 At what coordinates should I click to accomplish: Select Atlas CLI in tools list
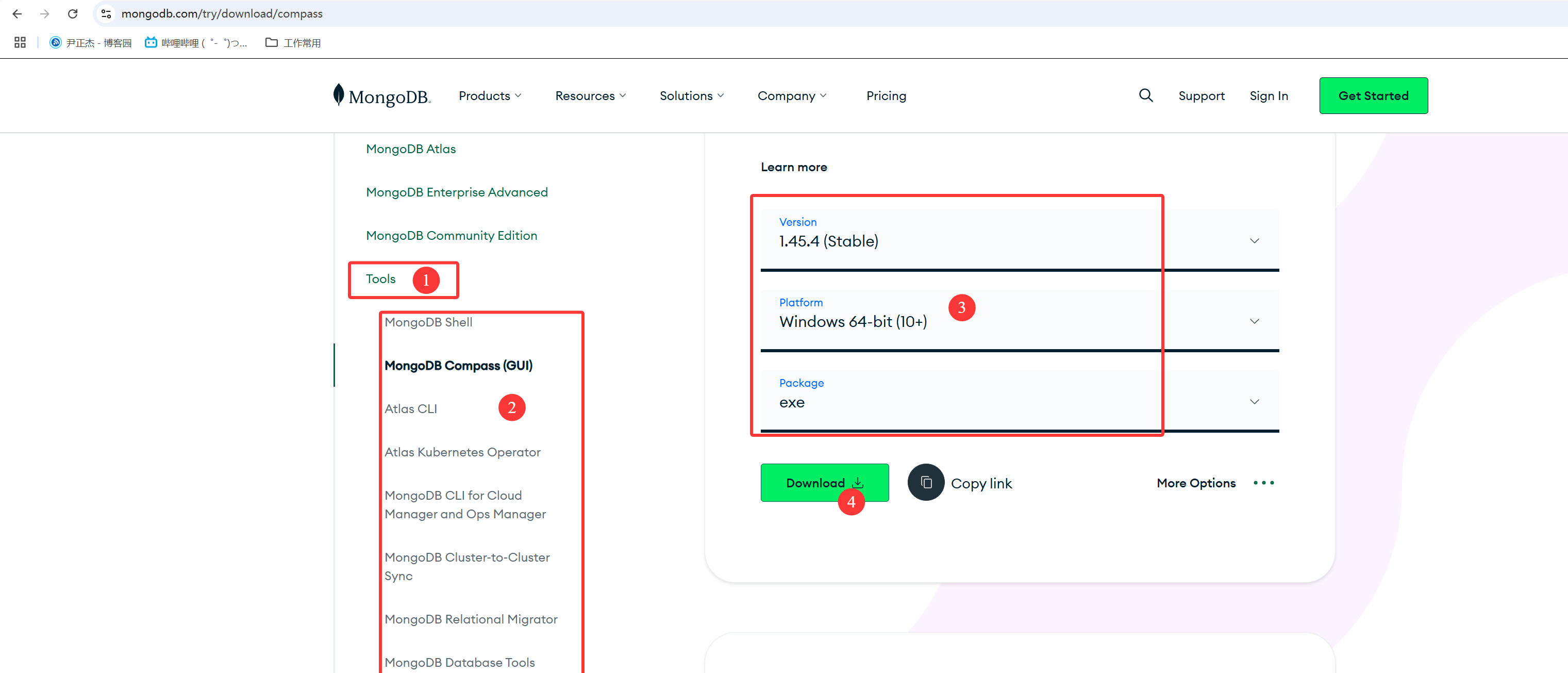coord(410,408)
